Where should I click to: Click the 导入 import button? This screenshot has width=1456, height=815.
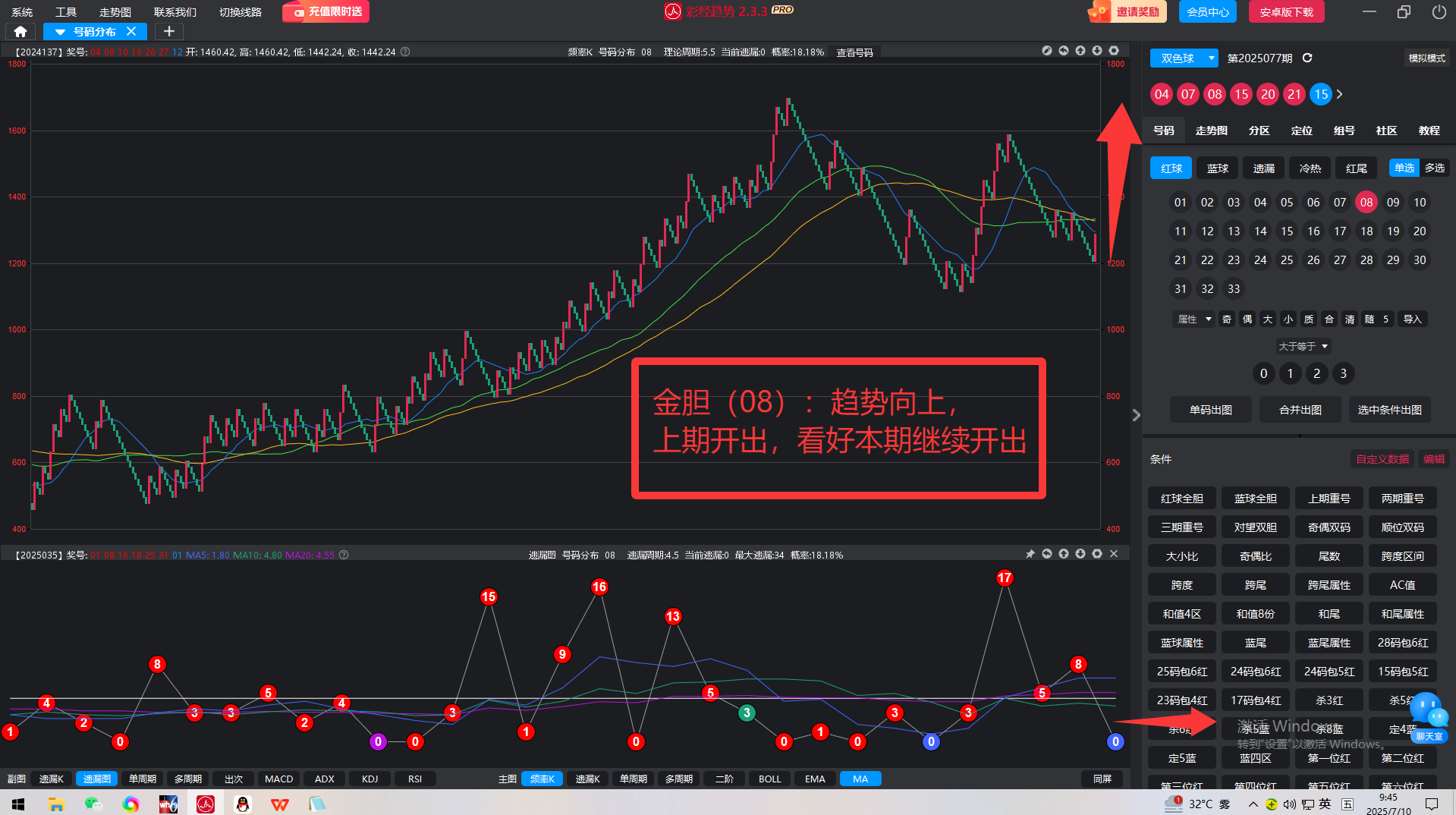[x=1412, y=319]
